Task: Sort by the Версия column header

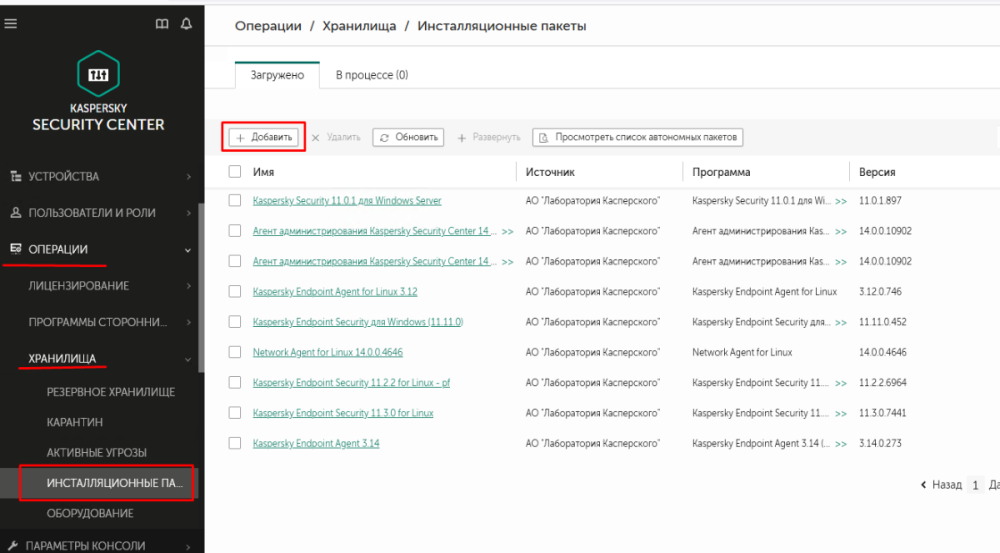Action: 877,172
